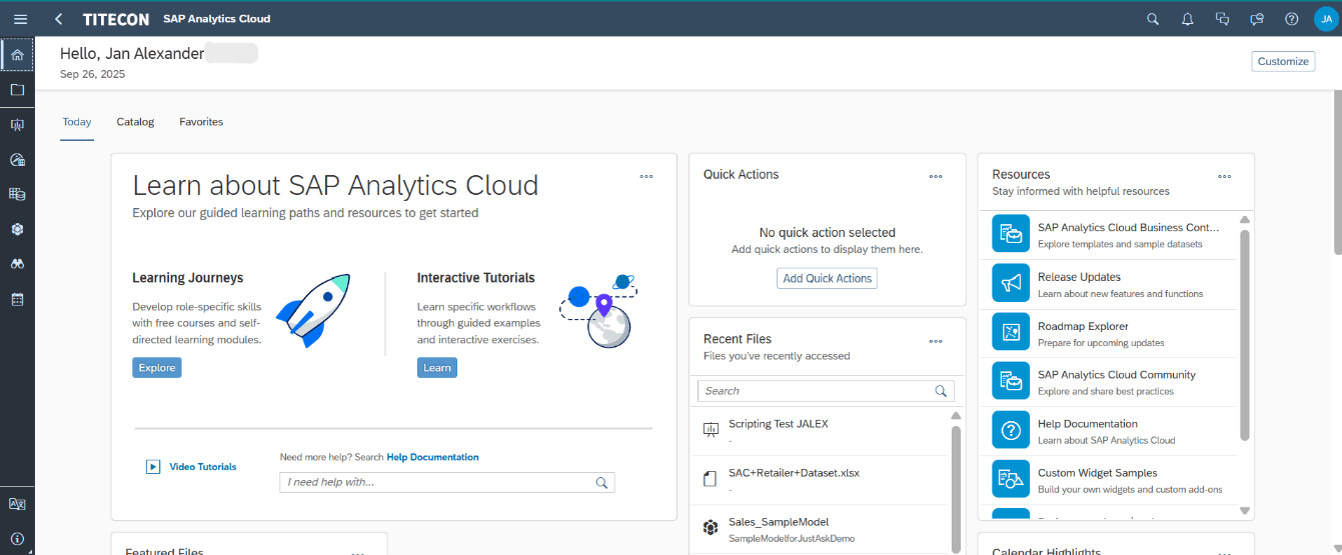Open the Video Tutorials link
The image size is (1342, 555).
[x=203, y=467]
